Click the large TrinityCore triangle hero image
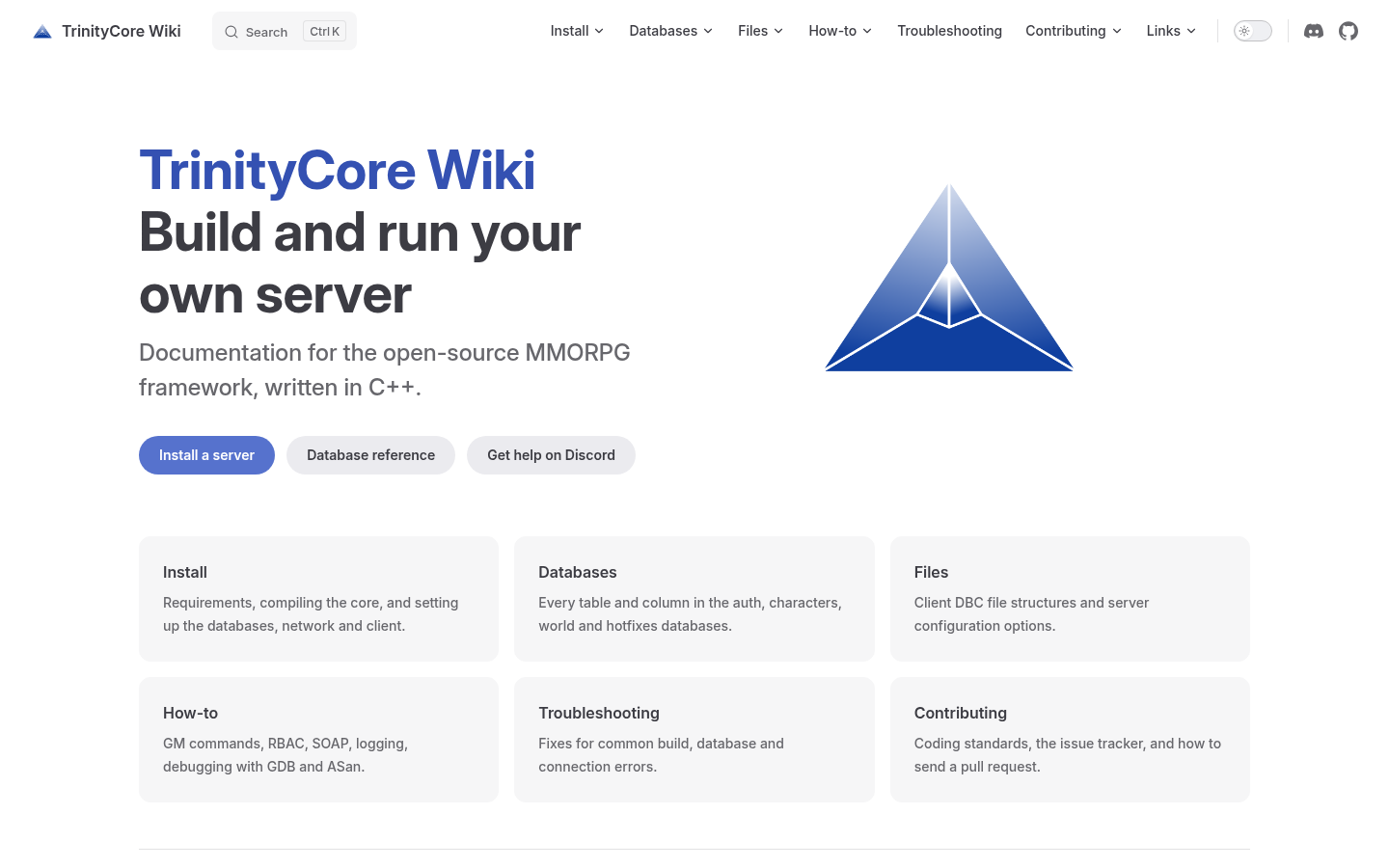 pyautogui.click(x=949, y=278)
